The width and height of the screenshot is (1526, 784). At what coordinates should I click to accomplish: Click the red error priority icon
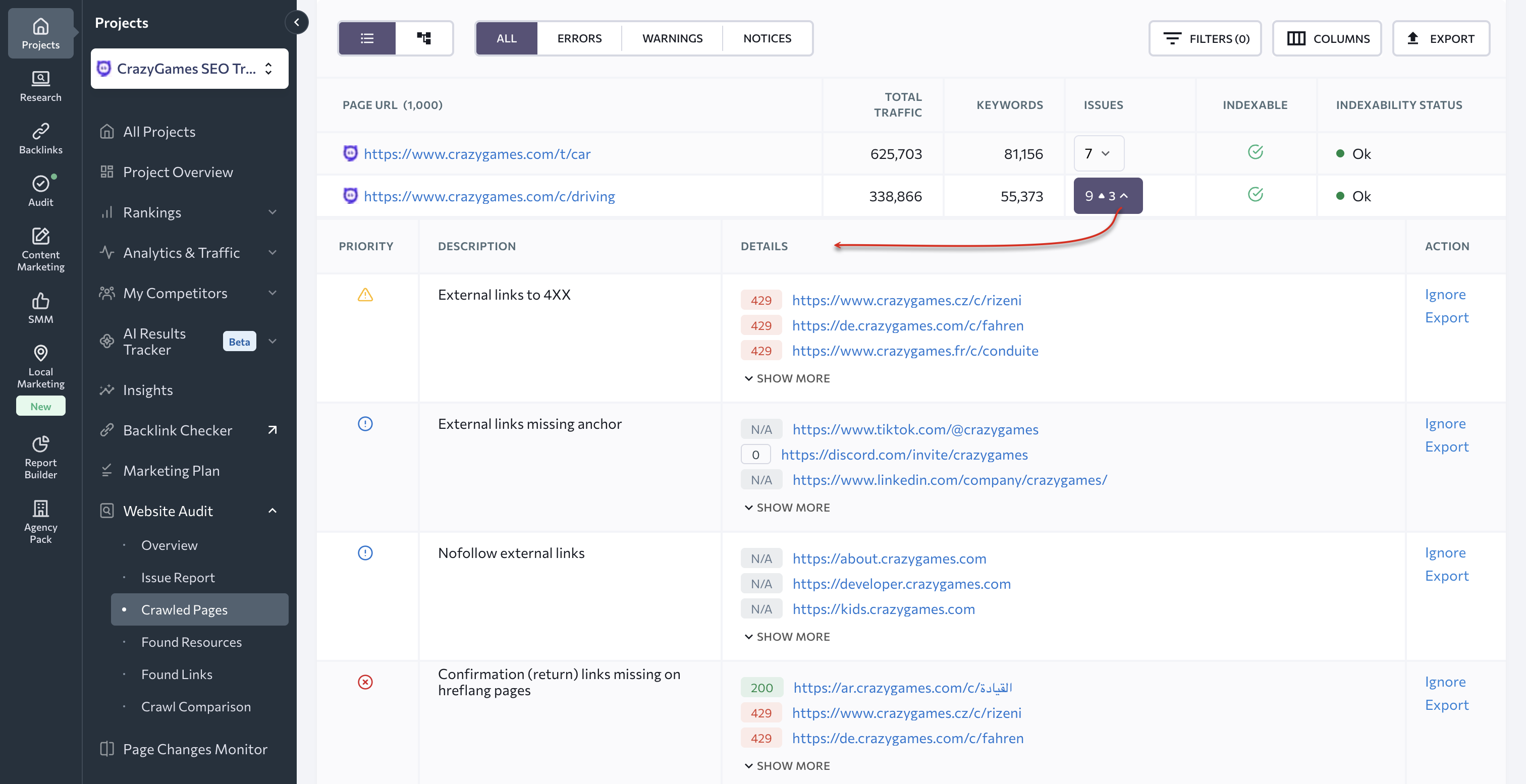click(x=365, y=682)
